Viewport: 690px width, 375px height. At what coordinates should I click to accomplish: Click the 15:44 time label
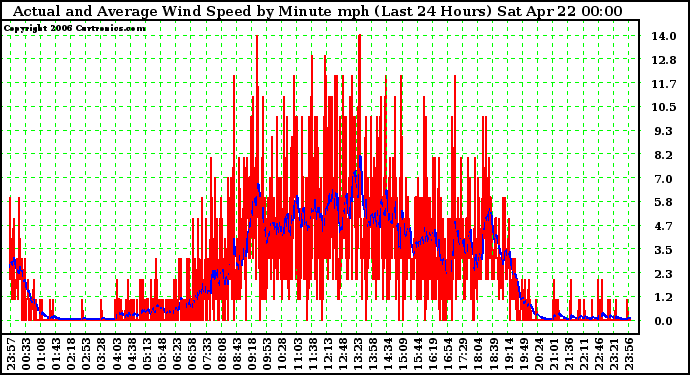(x=418, y=353)
